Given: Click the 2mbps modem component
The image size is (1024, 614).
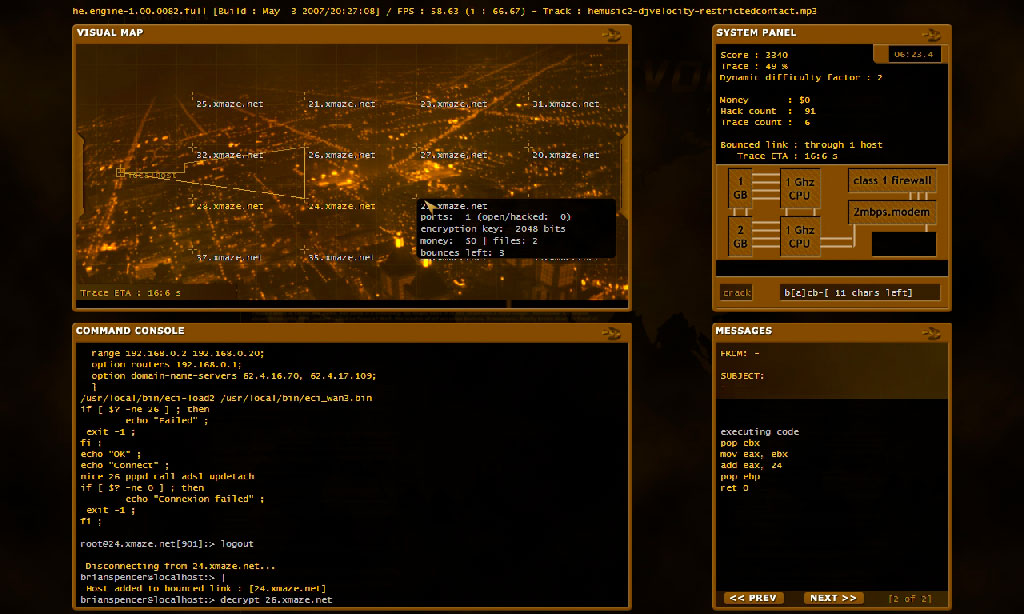Looking at the screenshot, I should (892, 212).
